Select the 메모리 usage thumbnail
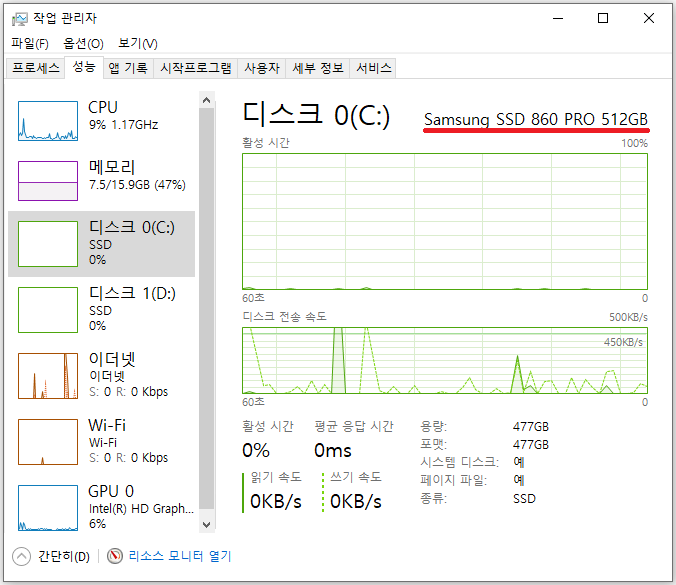The image size is (676, 585). tap(48, 181)
